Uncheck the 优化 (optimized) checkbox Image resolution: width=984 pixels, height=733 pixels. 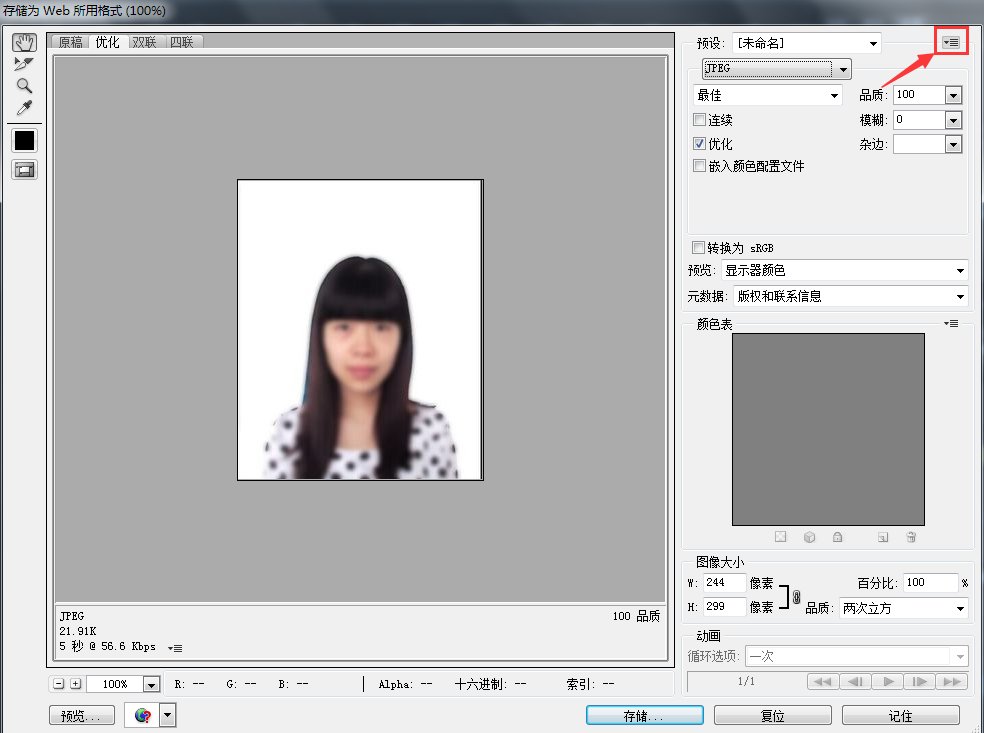(x=700, y=144)
